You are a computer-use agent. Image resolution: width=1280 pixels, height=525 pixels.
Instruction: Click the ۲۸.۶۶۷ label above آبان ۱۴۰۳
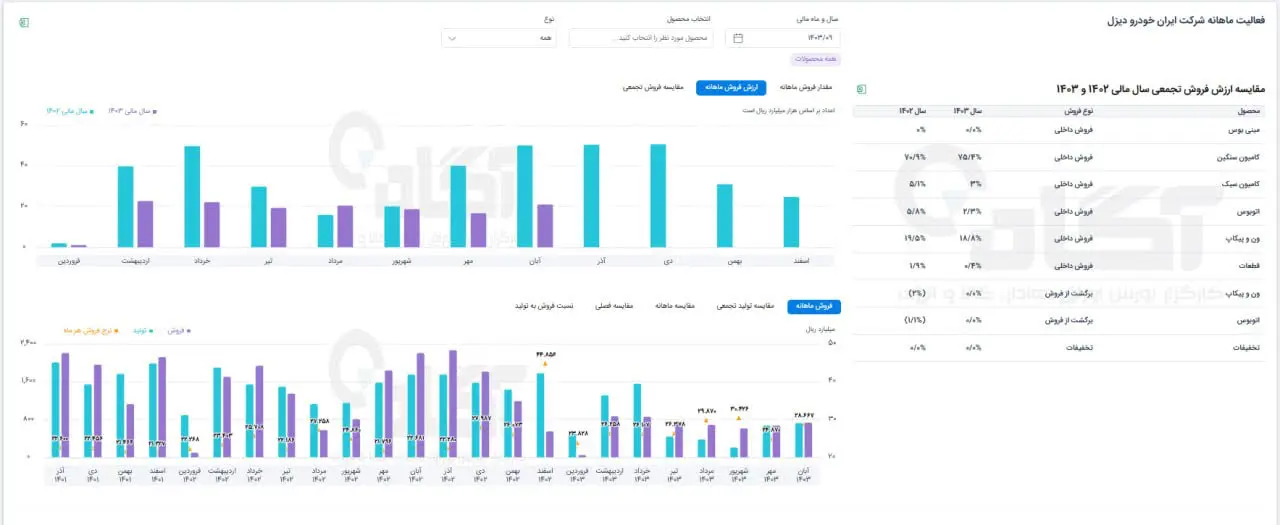click(804, 414)
